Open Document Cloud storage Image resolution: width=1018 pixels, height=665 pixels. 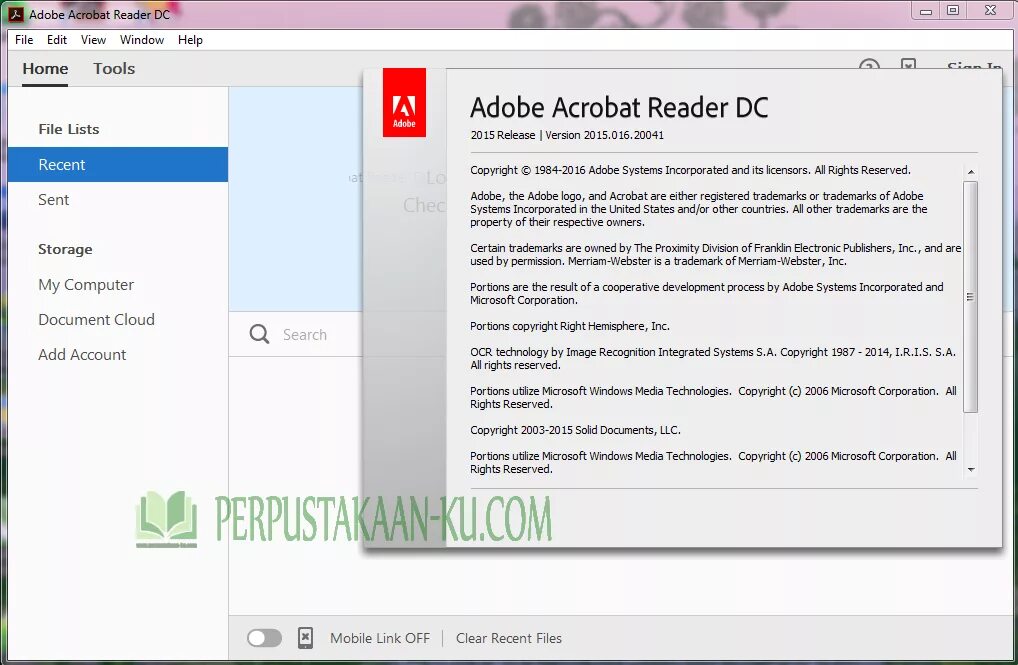point(96,320)
